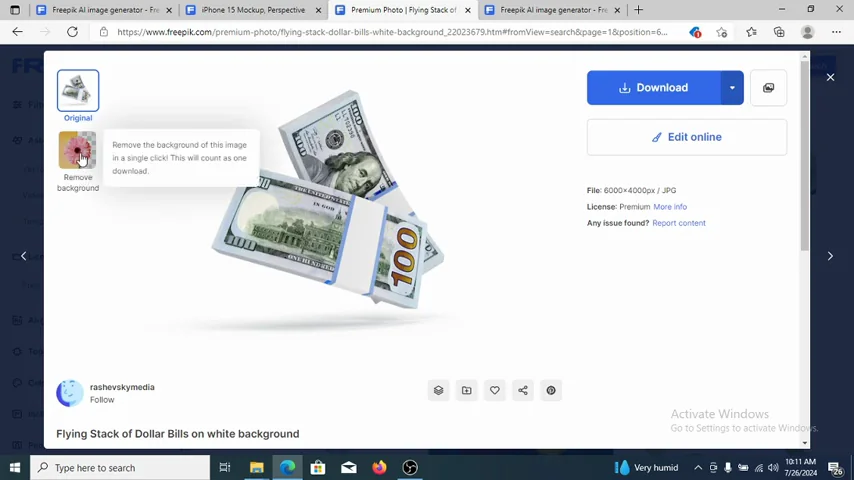Open Task View from the taskbar

tap(224, 467)
